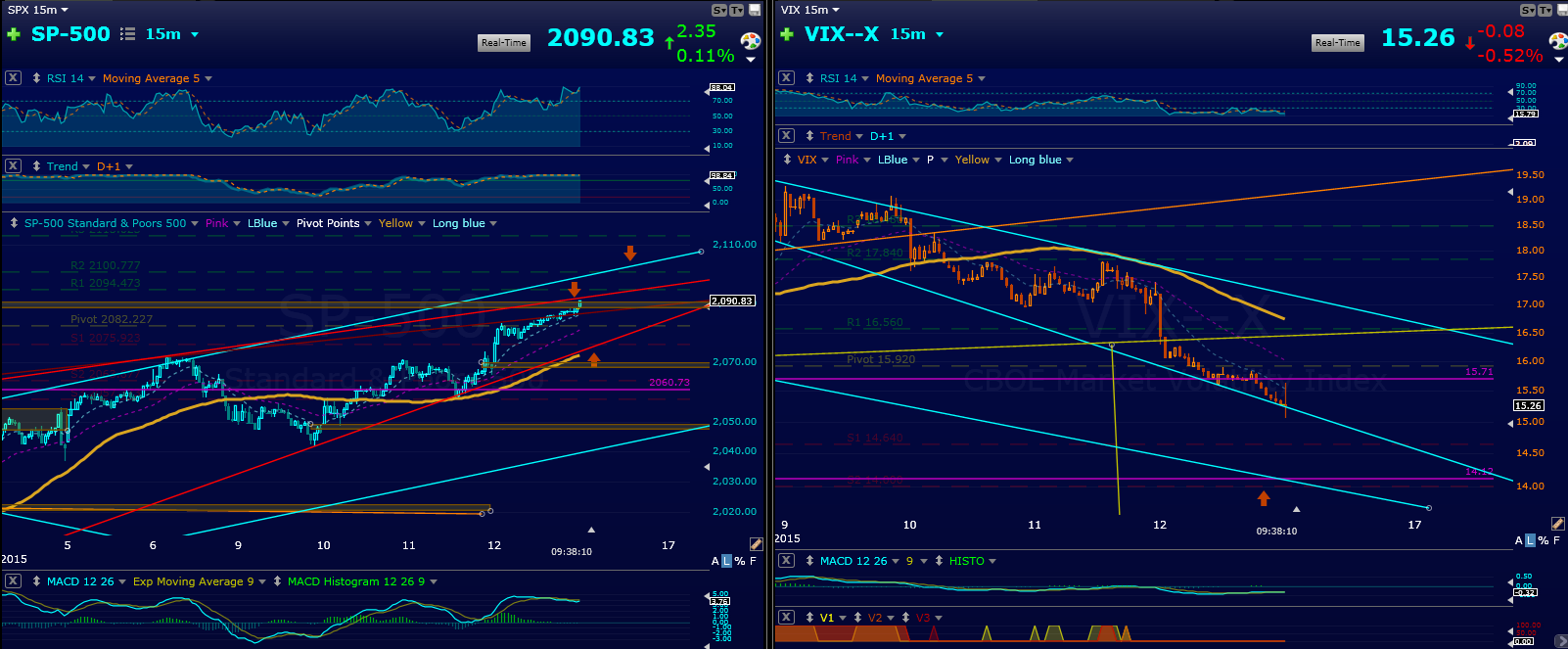Click the SP-500 symbol name

pyautogui.click(x=70, y=34)
